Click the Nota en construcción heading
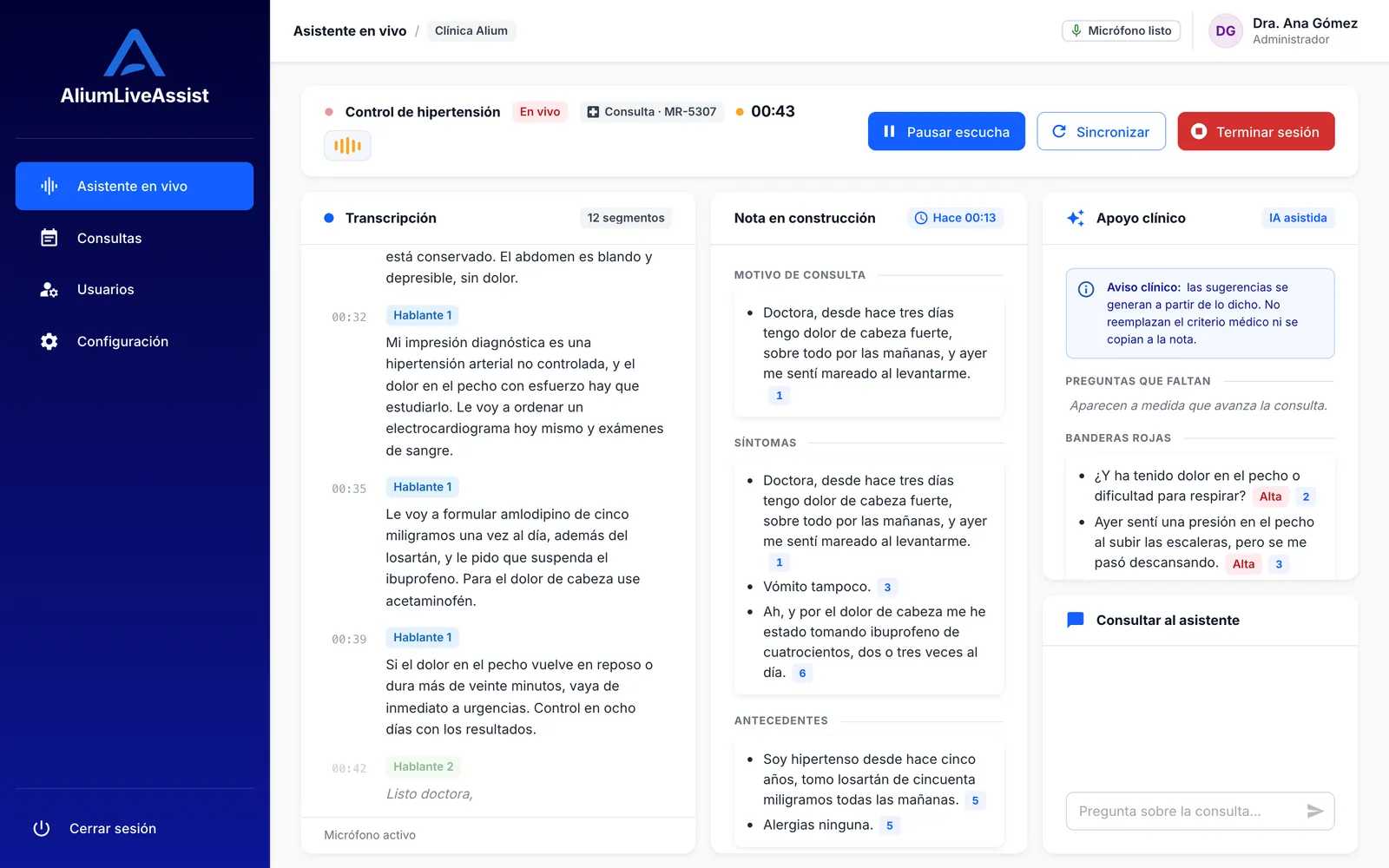Viewport: 1389px width, 868px height. pos(805,218)
